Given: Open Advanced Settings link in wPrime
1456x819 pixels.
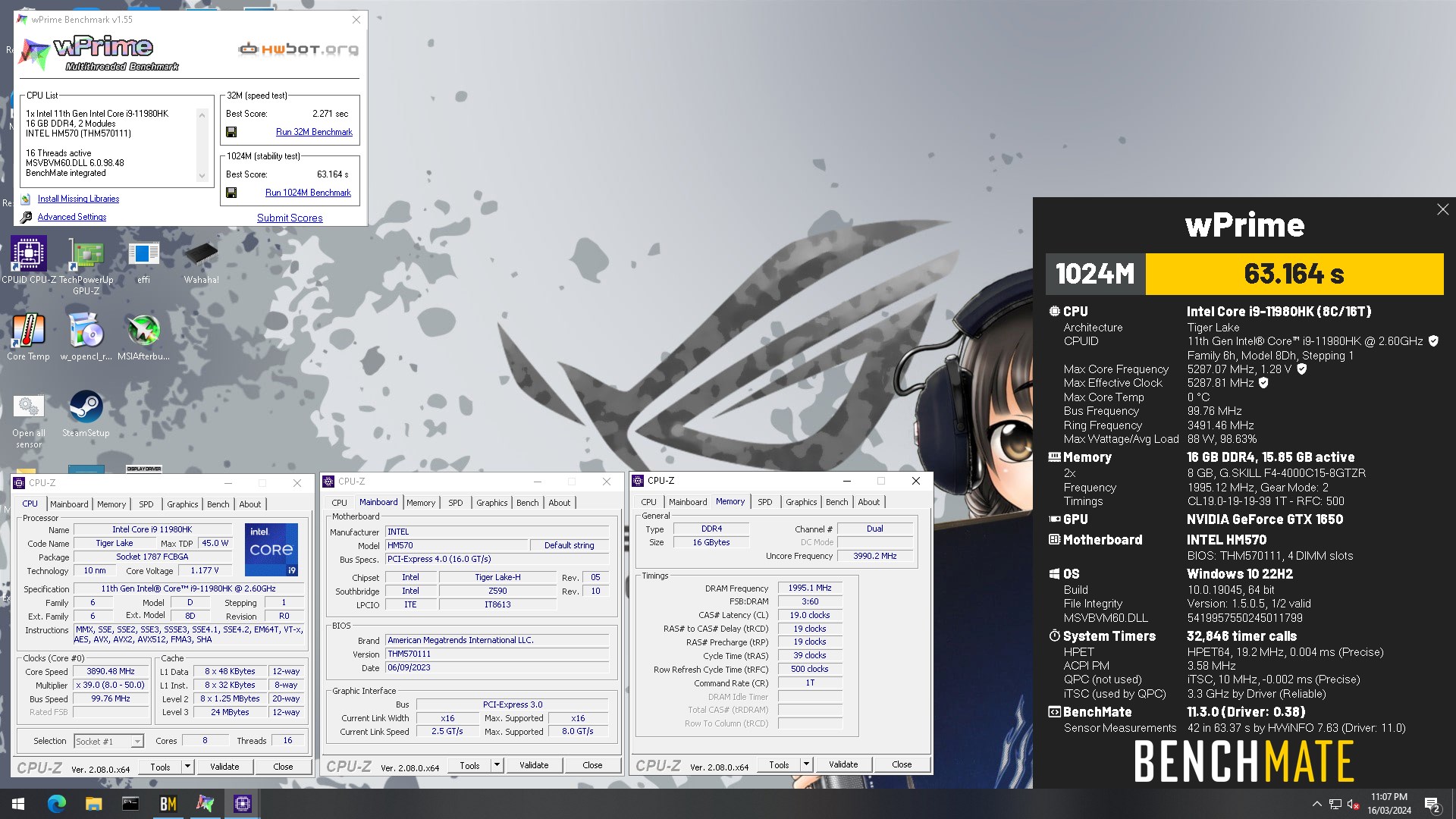Looking at the screenshot, I should coord(72,217).
